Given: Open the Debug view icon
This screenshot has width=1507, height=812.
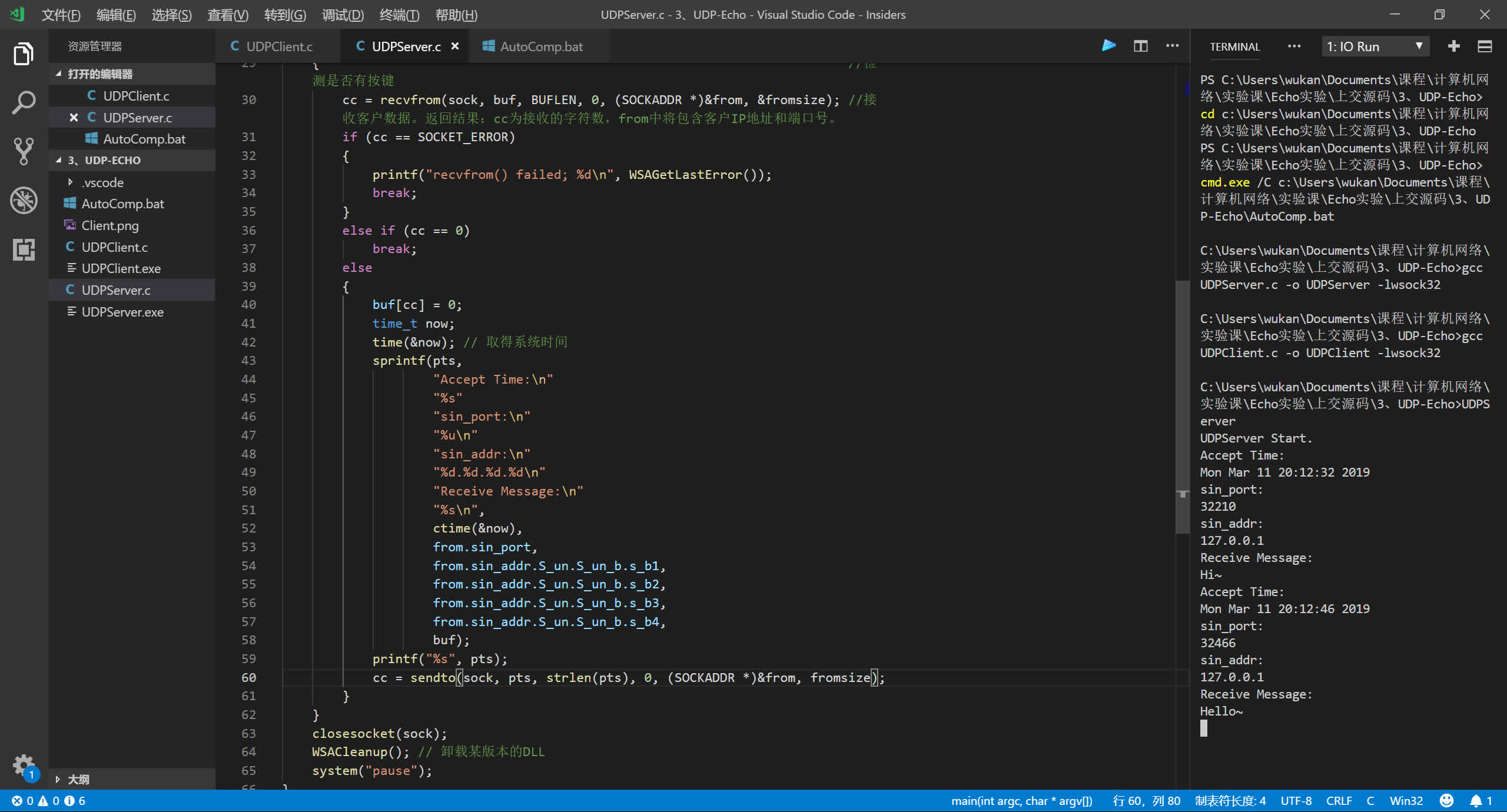Looking at the screenshot, I should (24, 200).
